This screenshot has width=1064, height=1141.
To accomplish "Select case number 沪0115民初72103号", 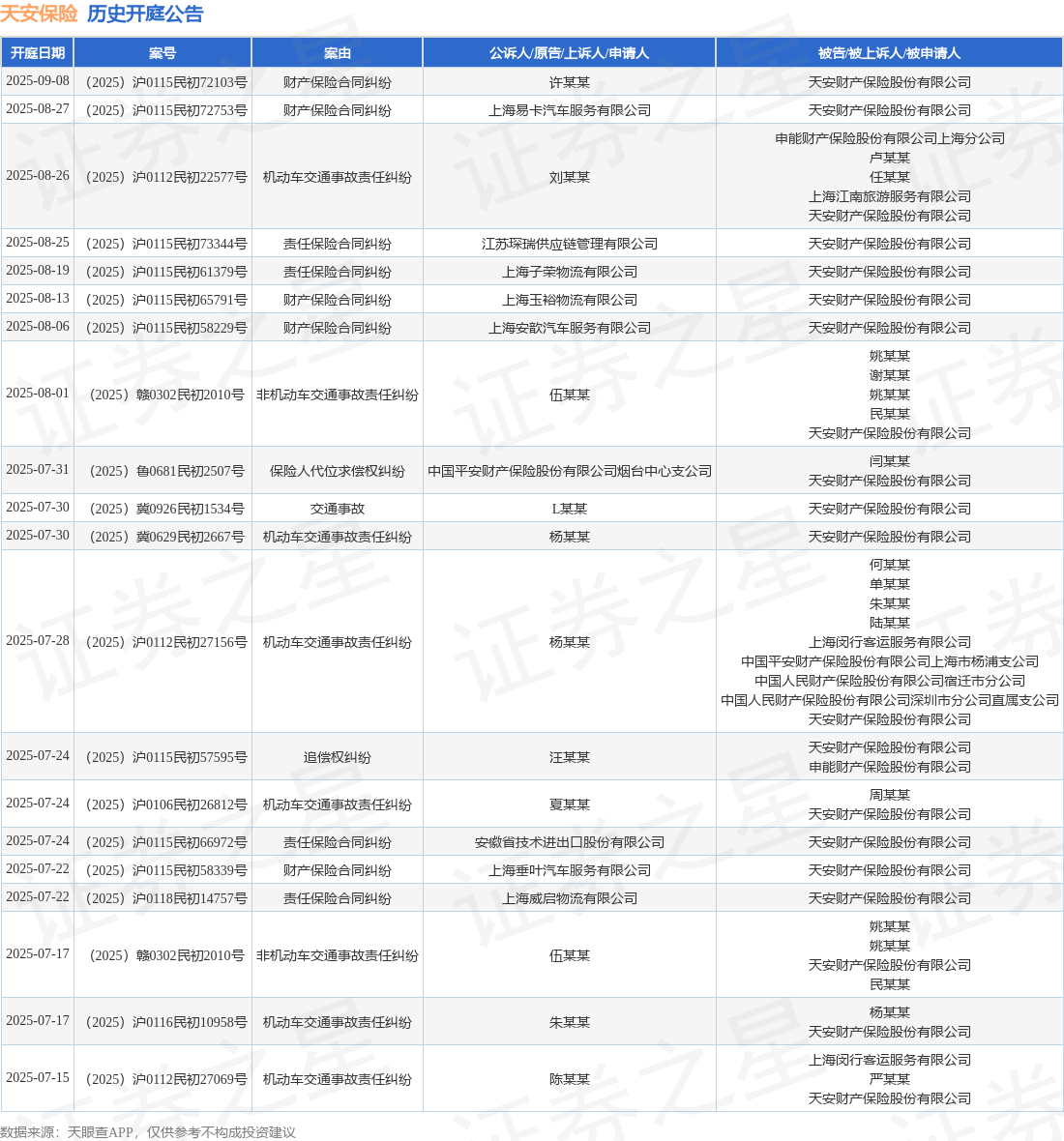I will tap(166, 82).
